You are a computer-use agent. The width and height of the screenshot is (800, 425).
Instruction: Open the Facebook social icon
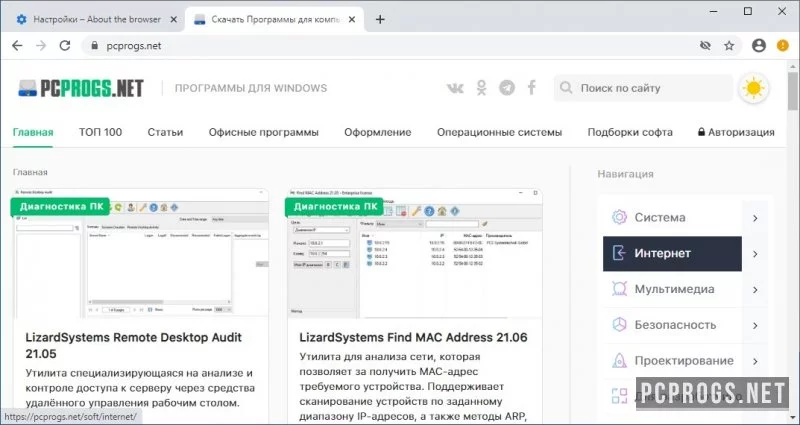532,88
